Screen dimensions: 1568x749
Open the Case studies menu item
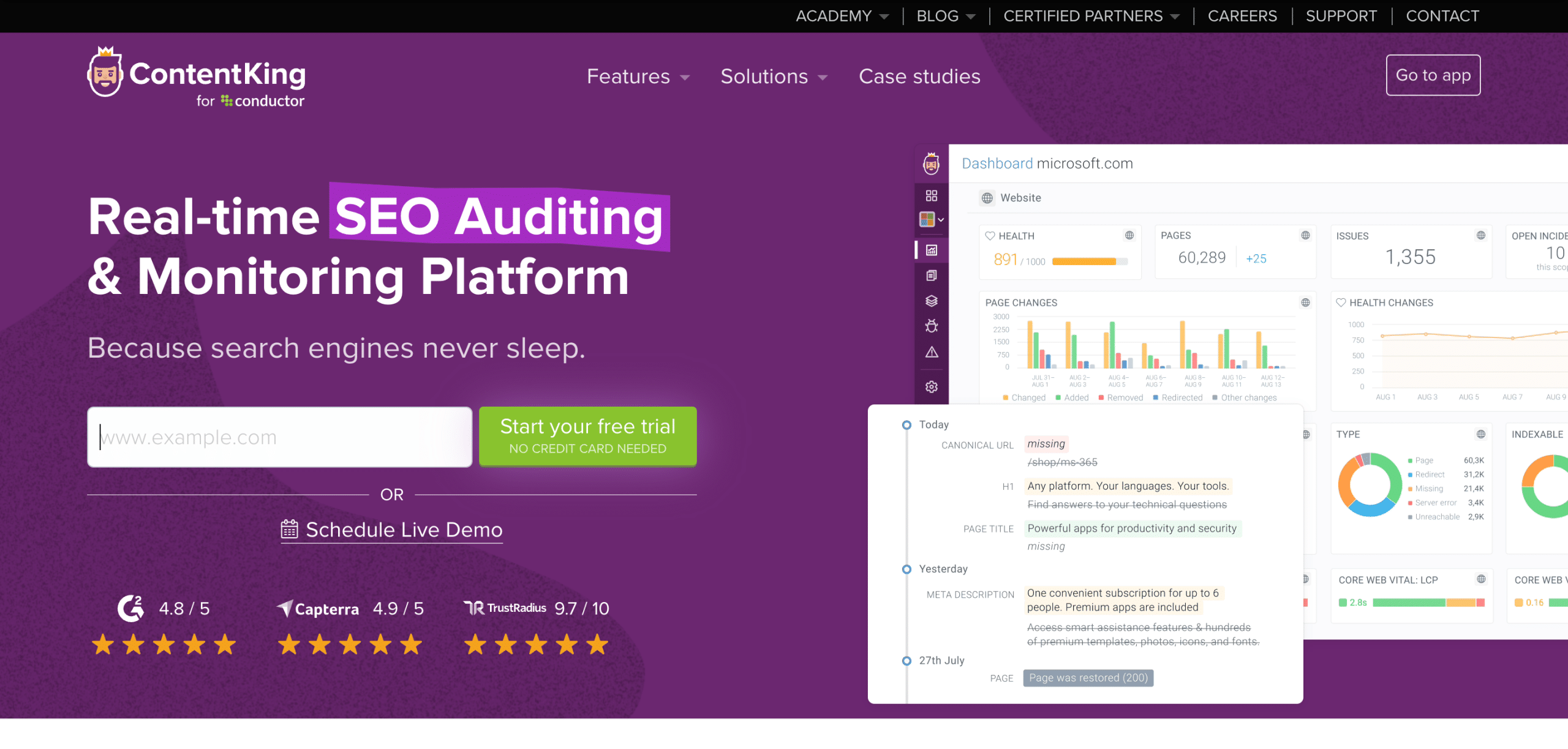pos(919,77)
